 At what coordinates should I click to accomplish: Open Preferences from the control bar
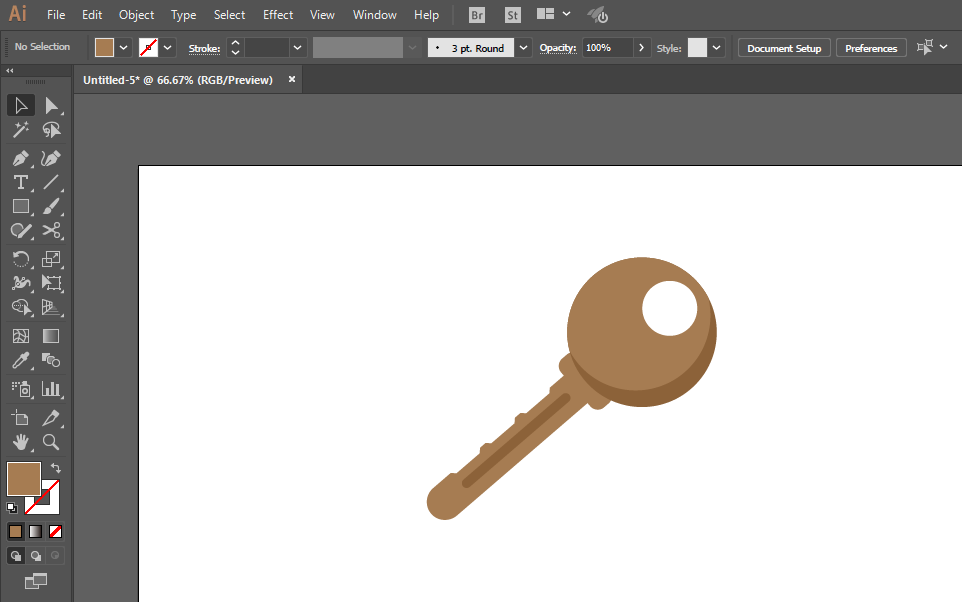click(x=871, y=48)
